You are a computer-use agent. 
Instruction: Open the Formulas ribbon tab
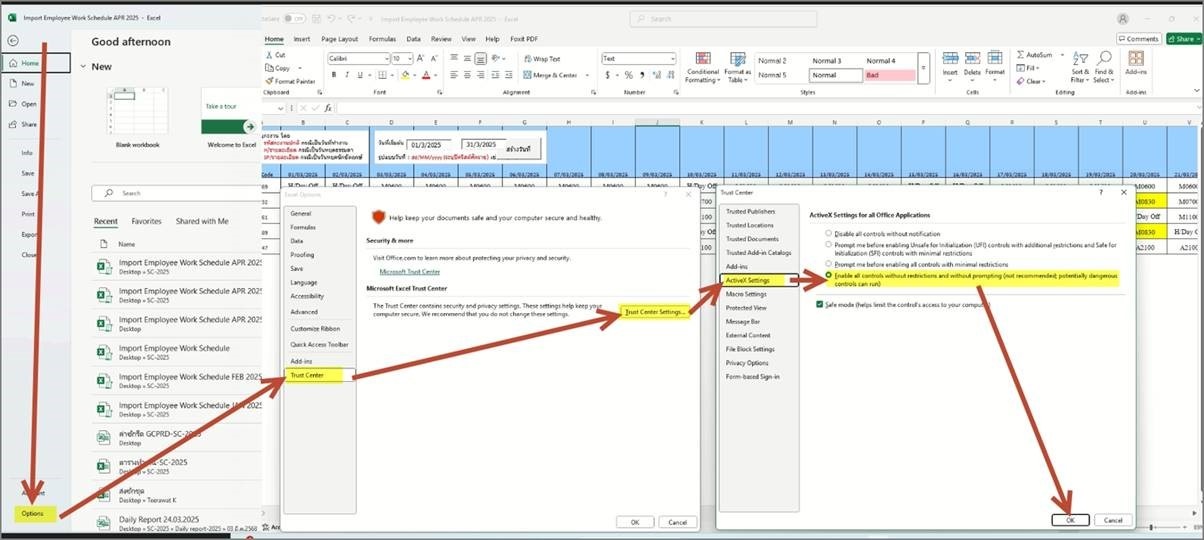tap(382, 39)
